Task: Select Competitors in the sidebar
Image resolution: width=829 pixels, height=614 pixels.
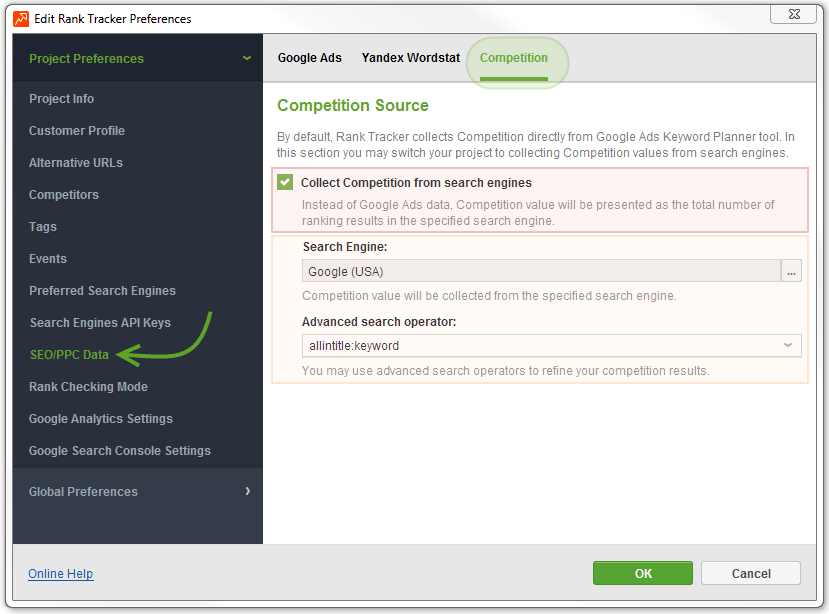Action: (63, 195)
